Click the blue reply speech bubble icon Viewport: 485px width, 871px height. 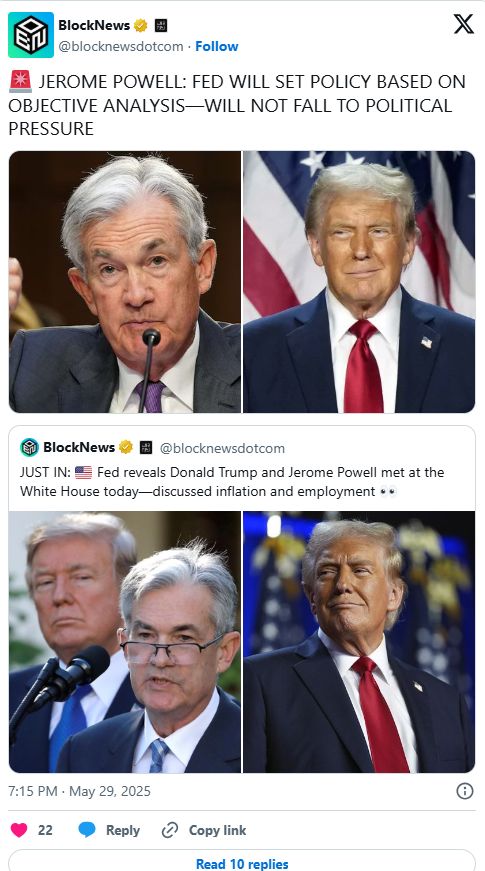pos(87,830)
